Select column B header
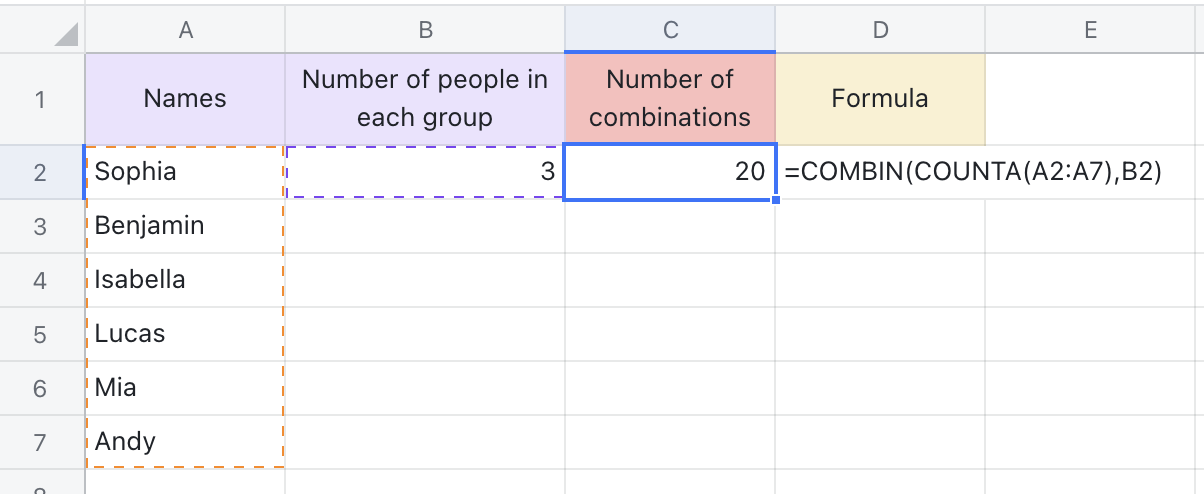The width and height of the screenshot is (1204, 494). [425, 30]
